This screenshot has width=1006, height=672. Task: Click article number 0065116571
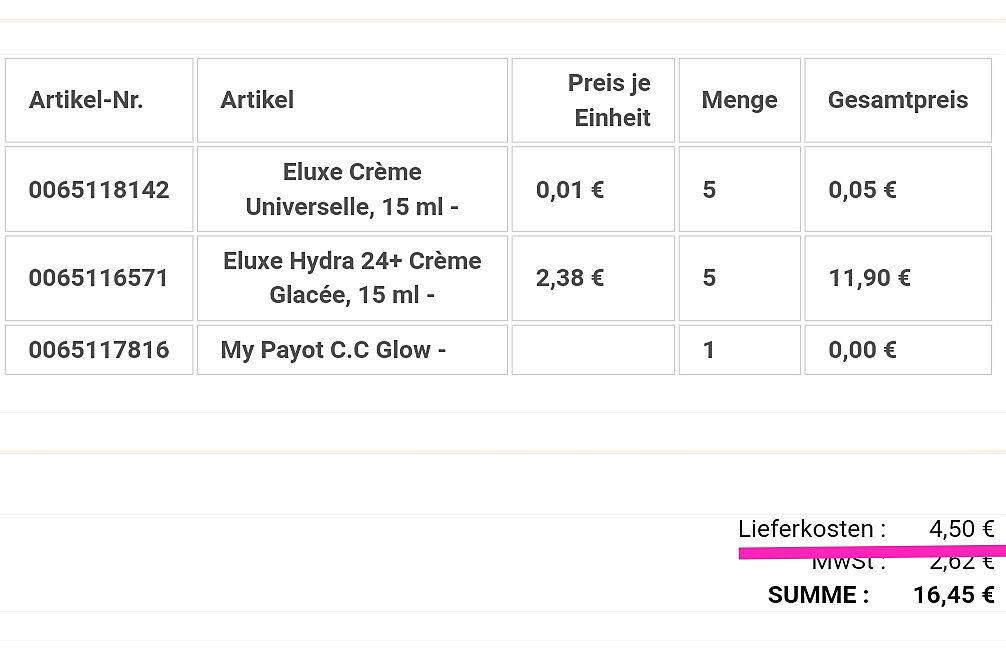[99, 278]
